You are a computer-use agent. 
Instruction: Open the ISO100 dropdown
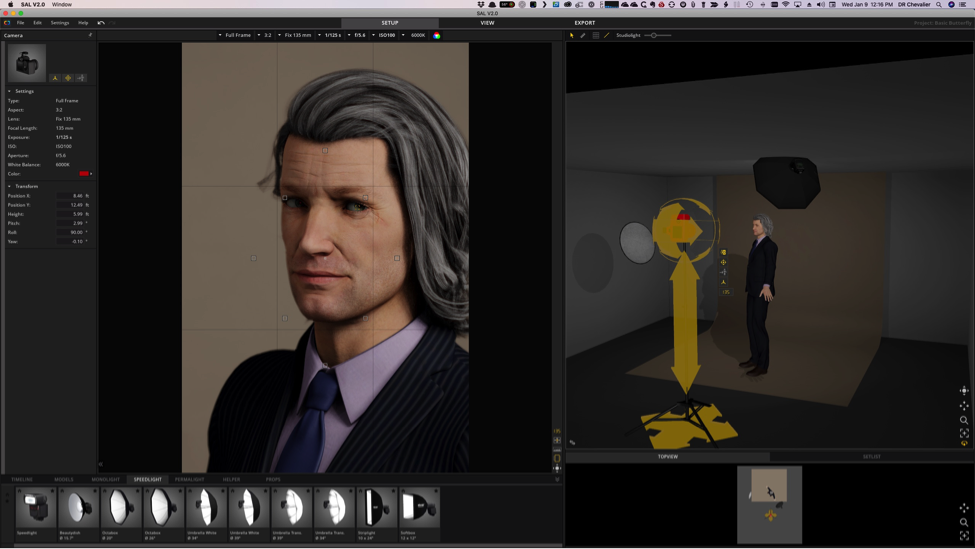tap(386, 35)
